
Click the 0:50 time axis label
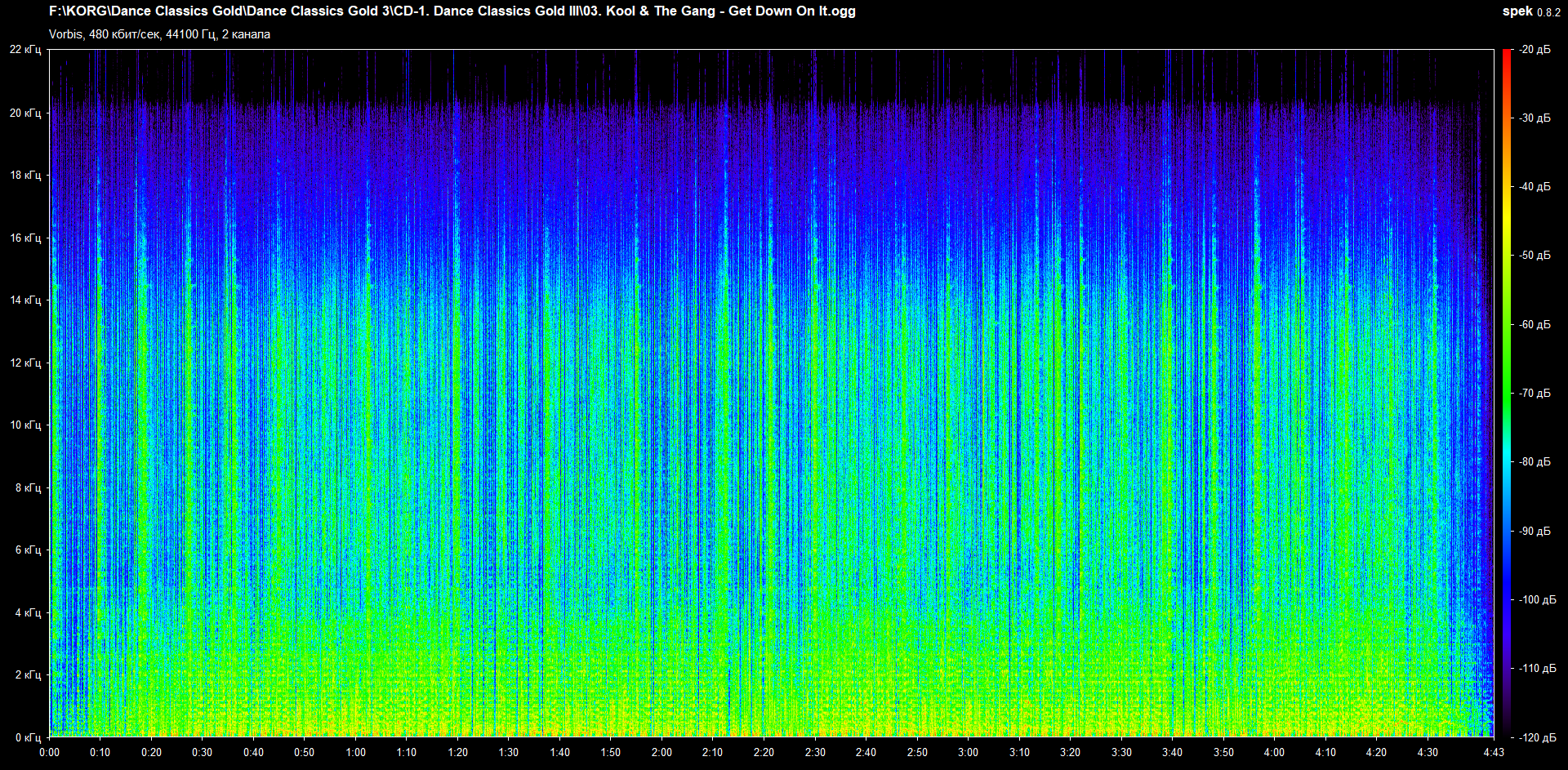pos(304,752)
